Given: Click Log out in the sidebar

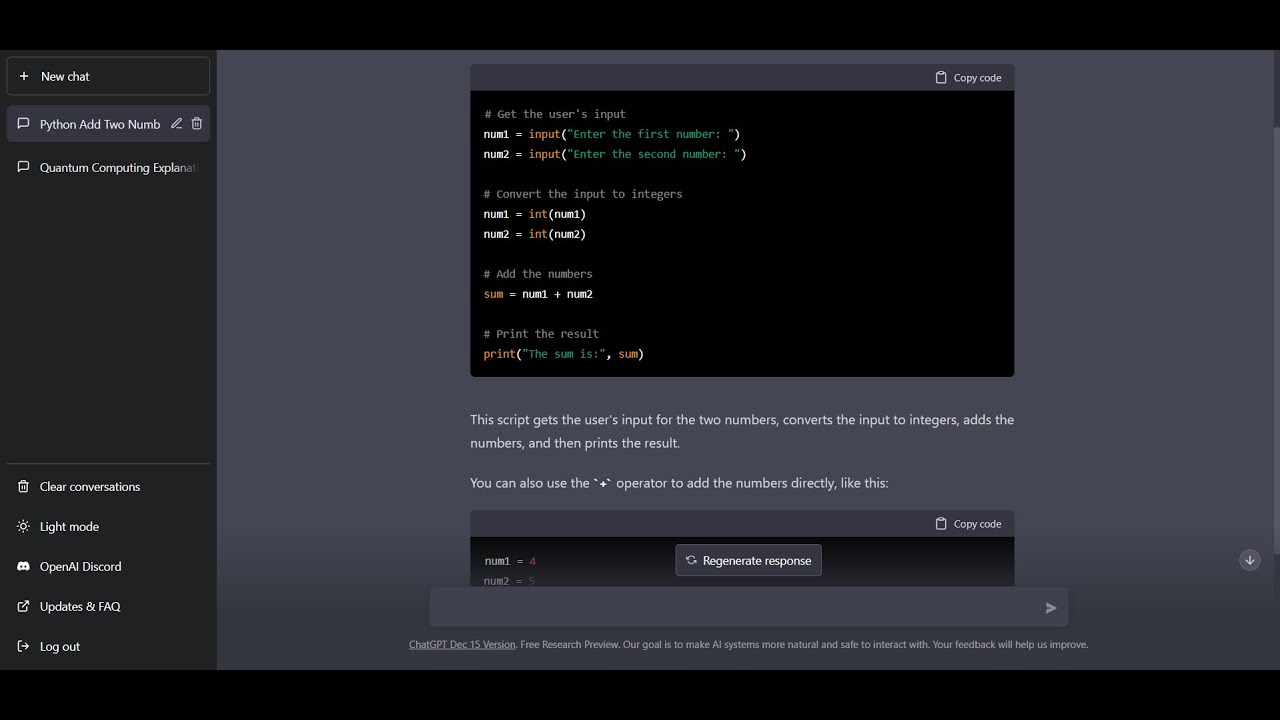Looking at the screenshot, I should pyautogui.click(x=59, y=646).
